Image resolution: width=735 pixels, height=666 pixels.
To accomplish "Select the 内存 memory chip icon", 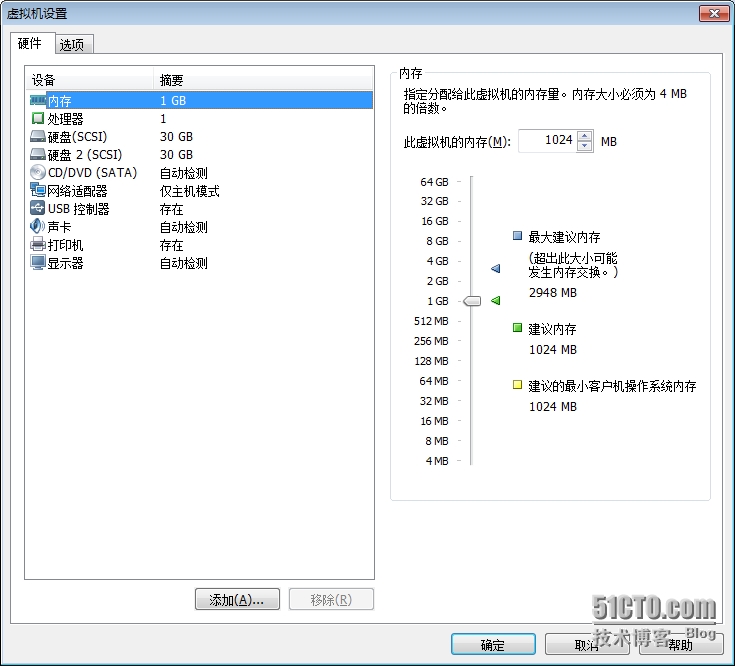I will [x=38, y=100].
